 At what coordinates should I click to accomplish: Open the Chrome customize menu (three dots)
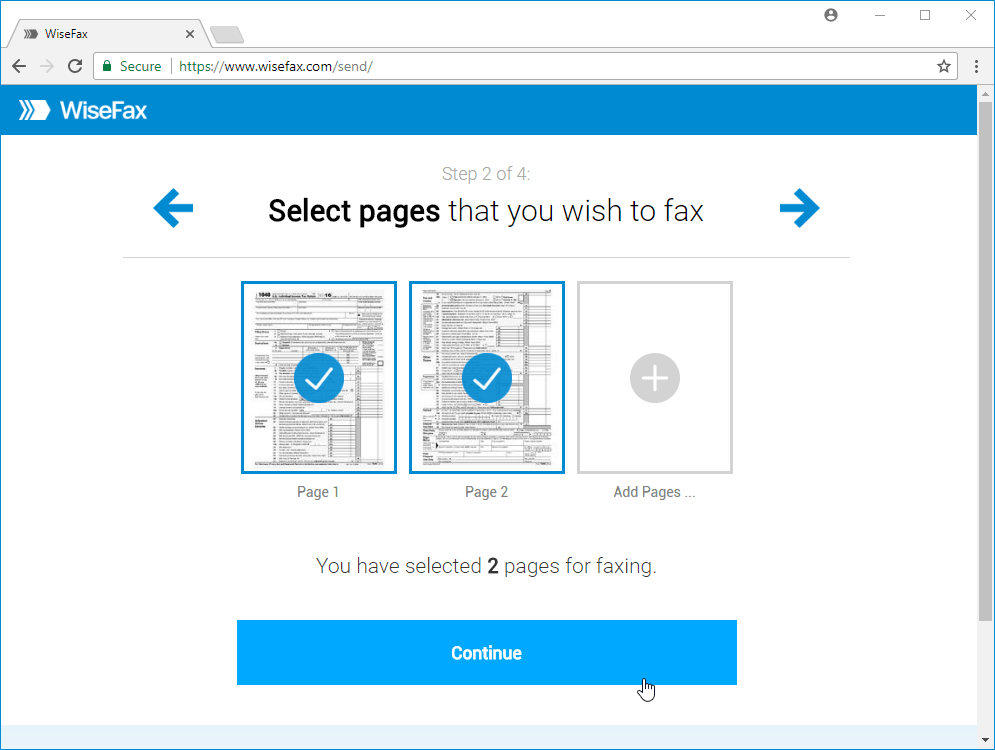(x=976, y=66)
